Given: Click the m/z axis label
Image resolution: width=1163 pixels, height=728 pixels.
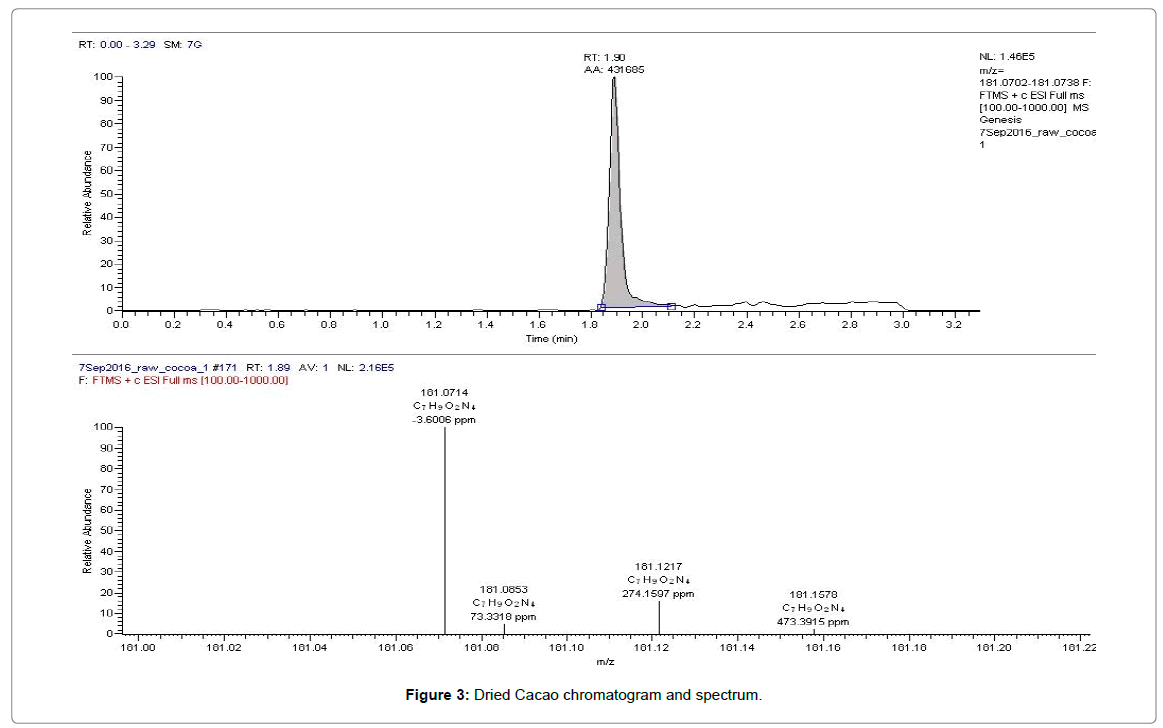Looking at the screenshot, I should click(x=605, y=662).
